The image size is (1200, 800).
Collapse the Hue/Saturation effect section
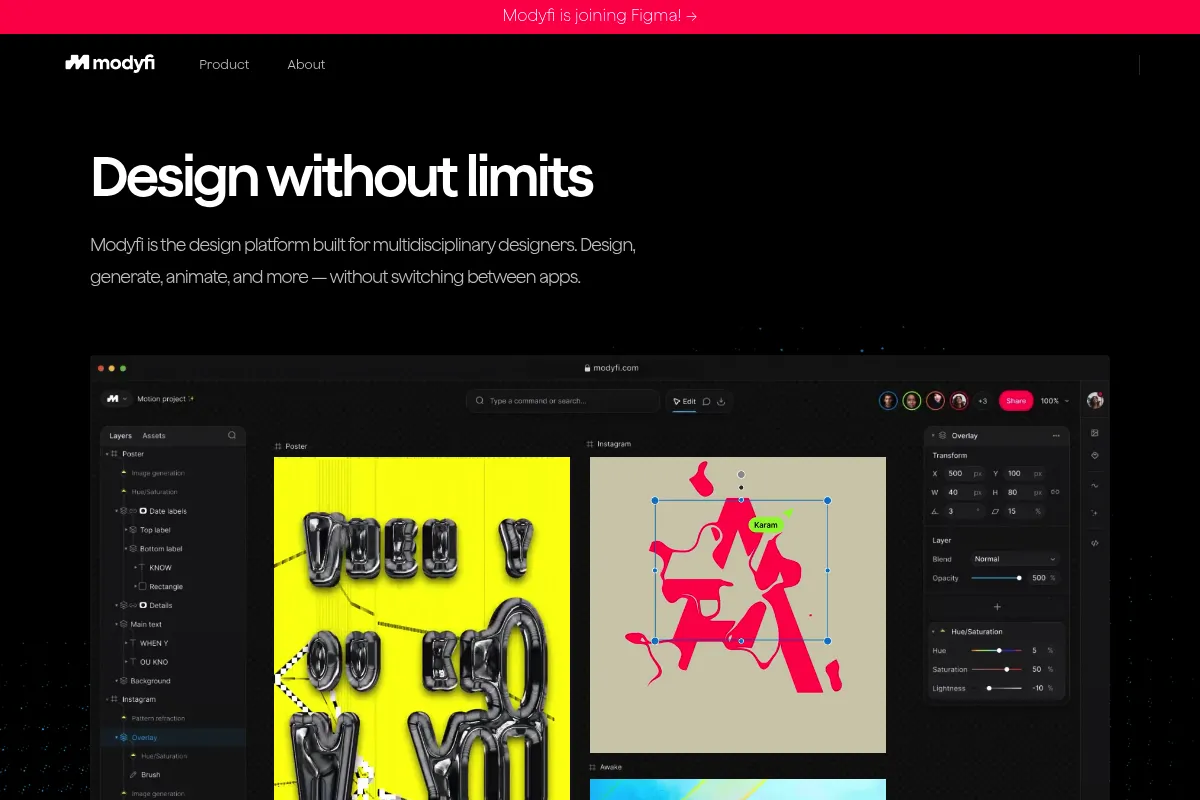coord(934,632)
